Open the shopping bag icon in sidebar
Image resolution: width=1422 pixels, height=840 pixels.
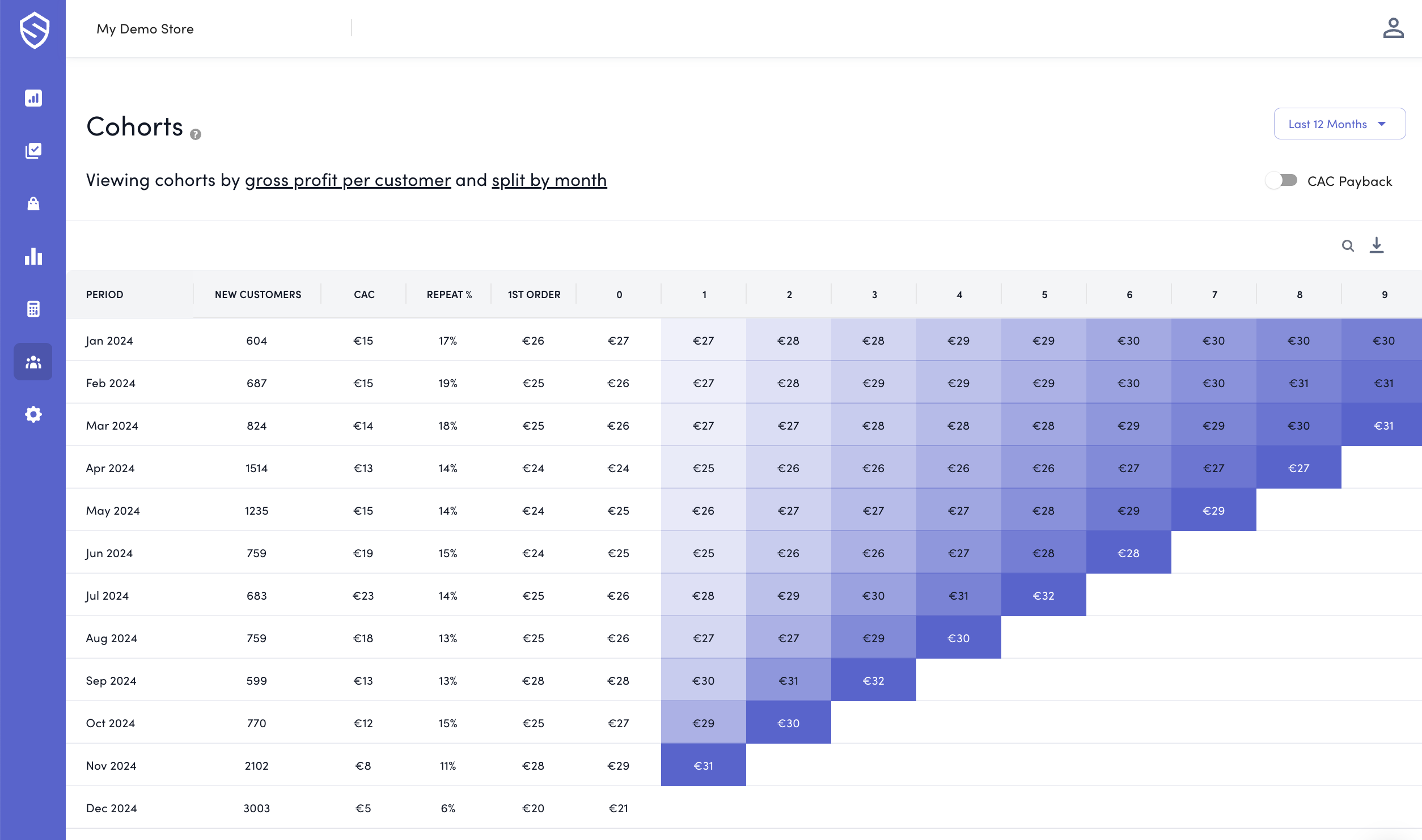click(33, 203)
